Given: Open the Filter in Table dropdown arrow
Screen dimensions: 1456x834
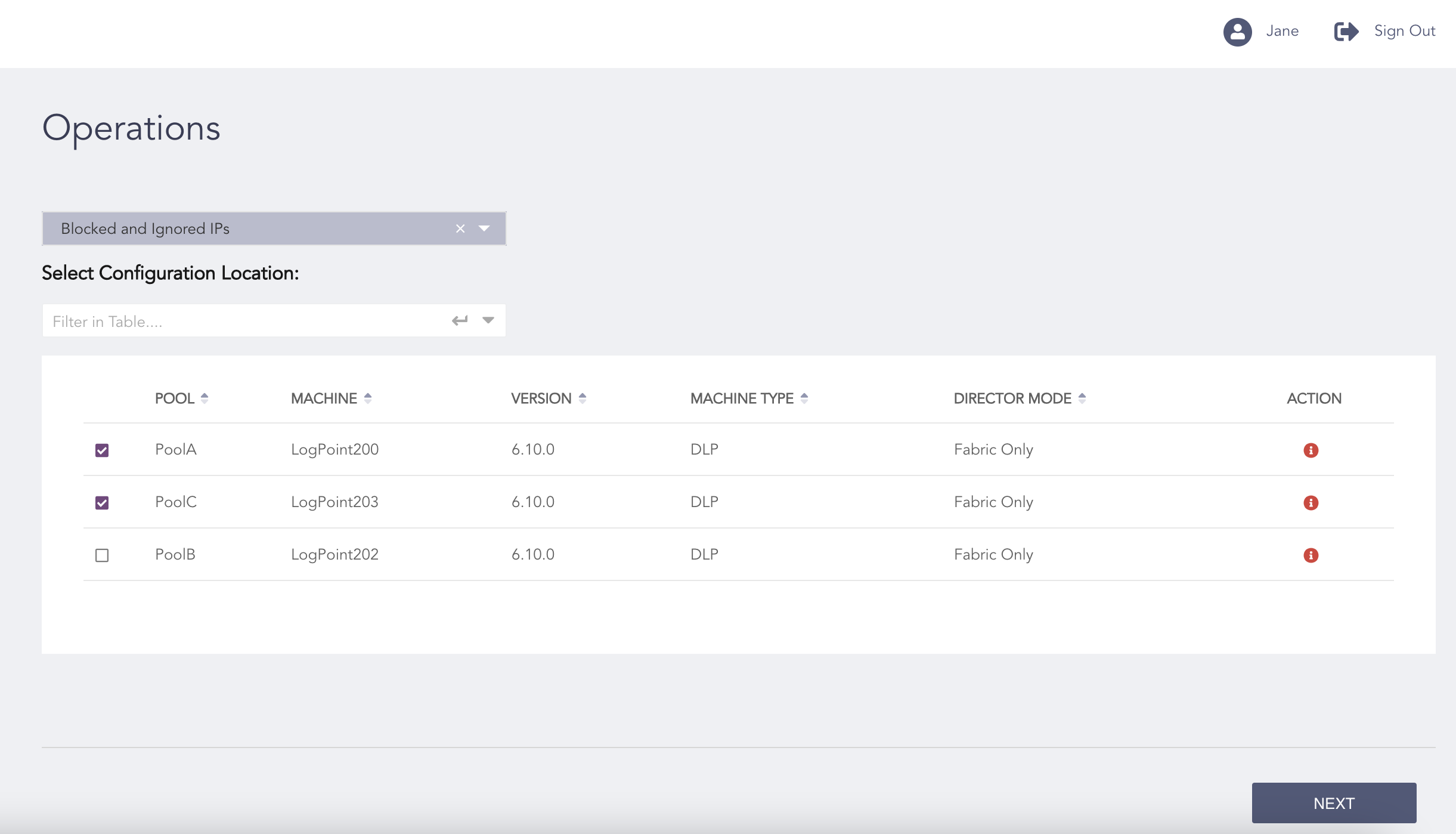Looking at the screenshot, I should click(488, 321).
